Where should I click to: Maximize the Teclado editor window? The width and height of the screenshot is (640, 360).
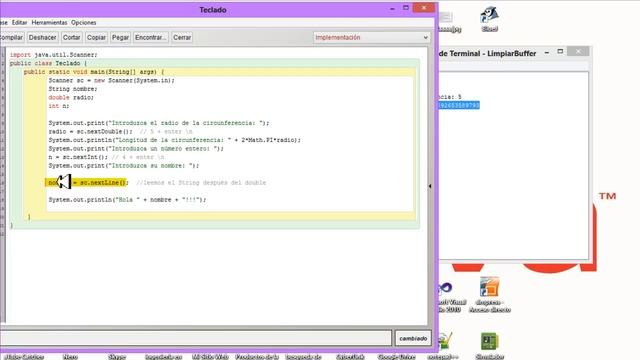click(406, 8)
